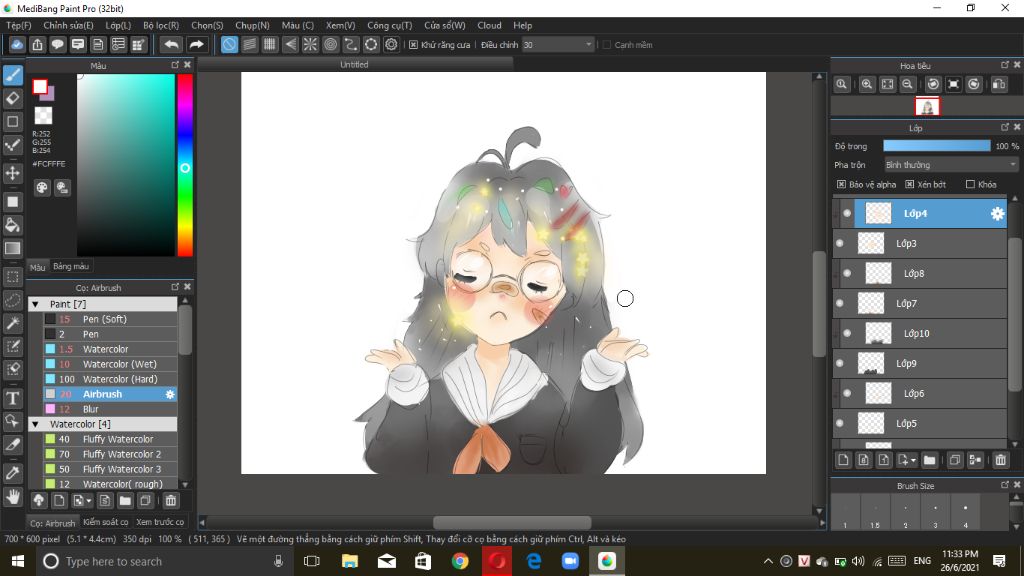Select the Hand pan tool
Viewport: 1024px width, 576px height.
[12, 497]
